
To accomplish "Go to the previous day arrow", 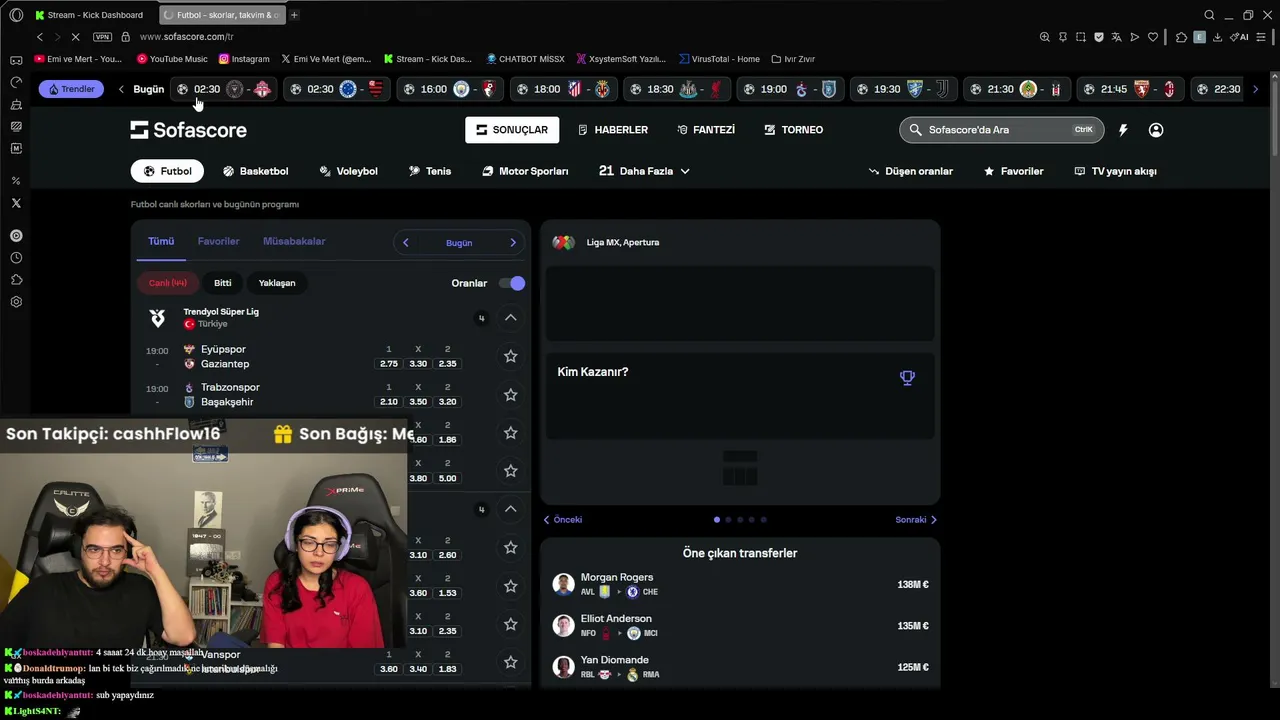I will coord(405,243).
